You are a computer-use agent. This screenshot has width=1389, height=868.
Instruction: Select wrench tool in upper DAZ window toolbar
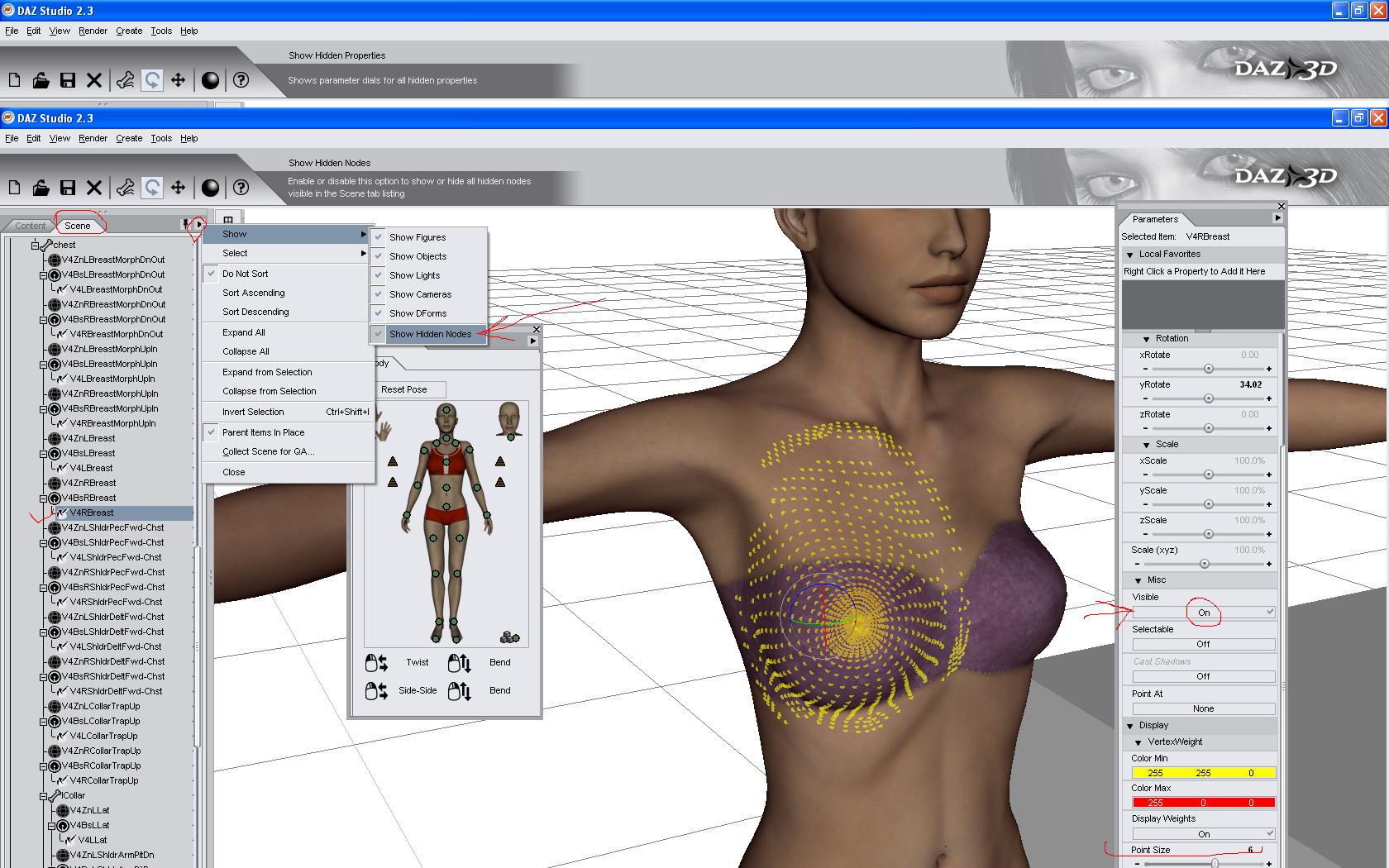(x=126, y=80)
